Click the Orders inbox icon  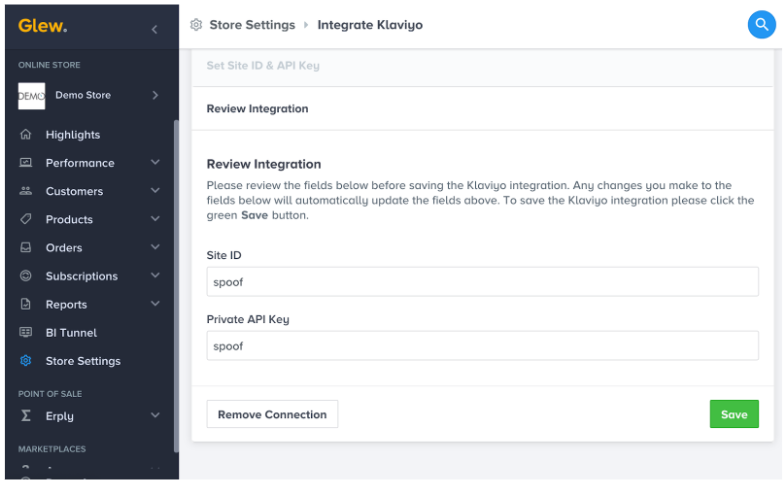25,247
